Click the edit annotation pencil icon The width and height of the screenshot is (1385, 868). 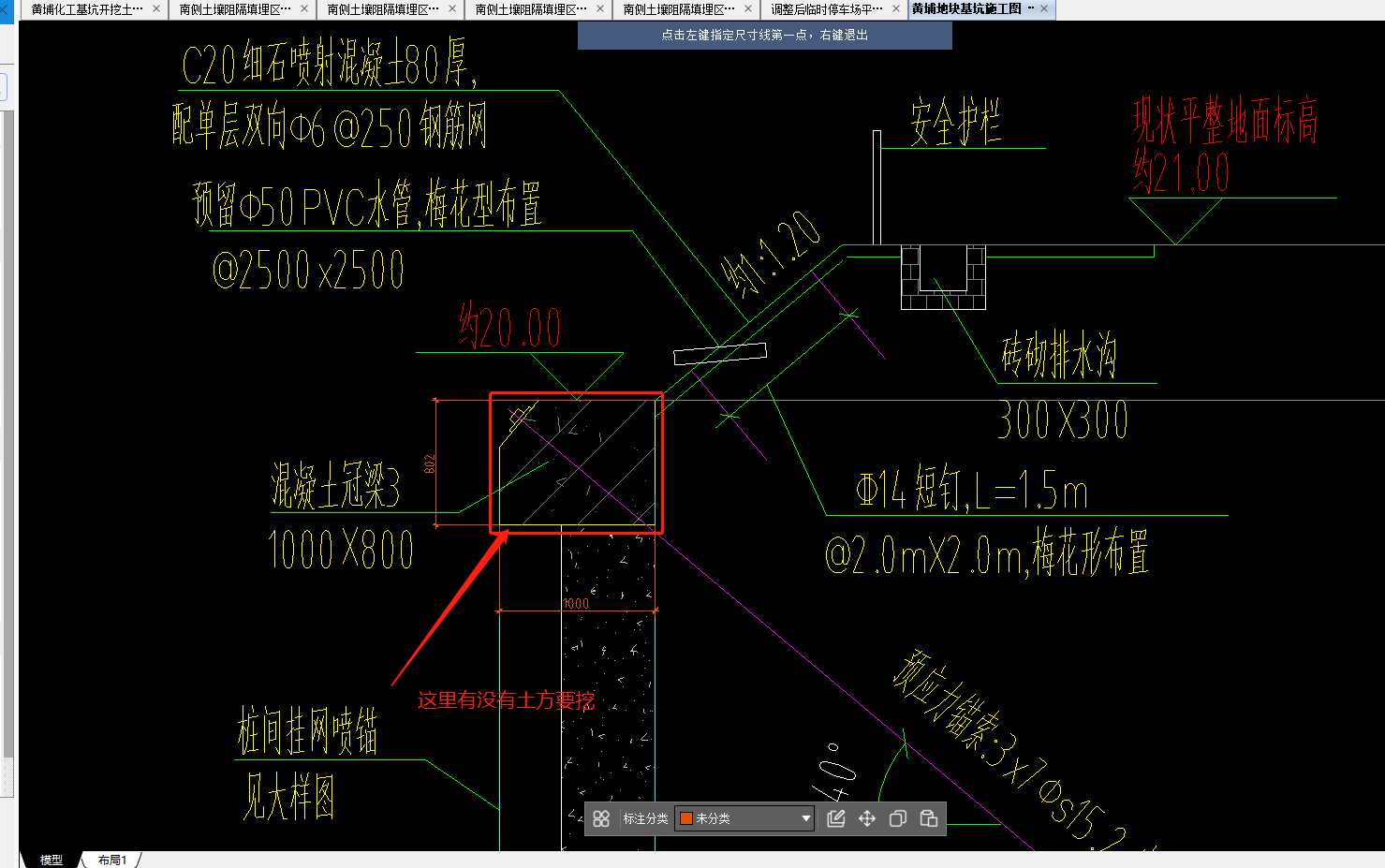coord(836,818)
